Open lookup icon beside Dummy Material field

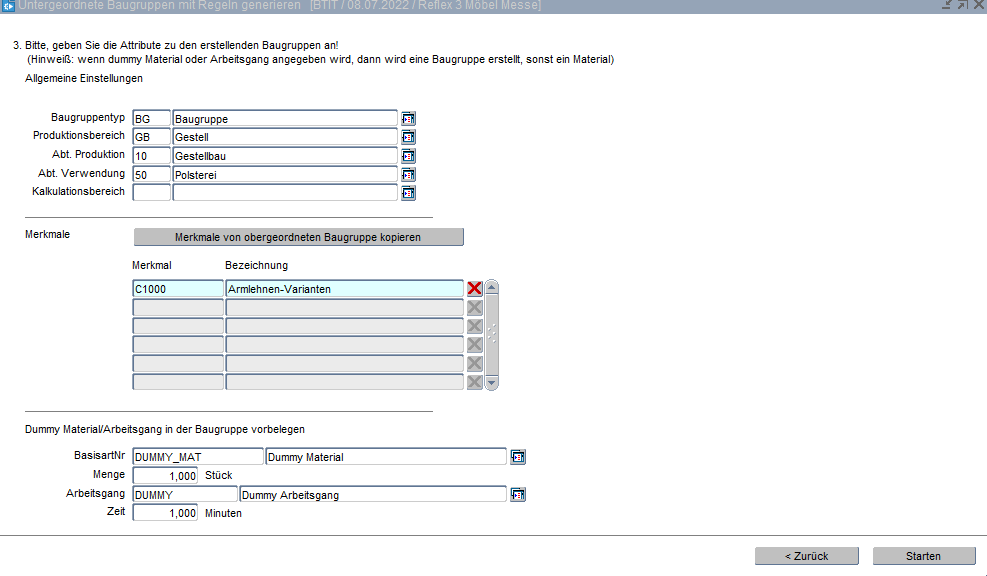click(518, 457)
